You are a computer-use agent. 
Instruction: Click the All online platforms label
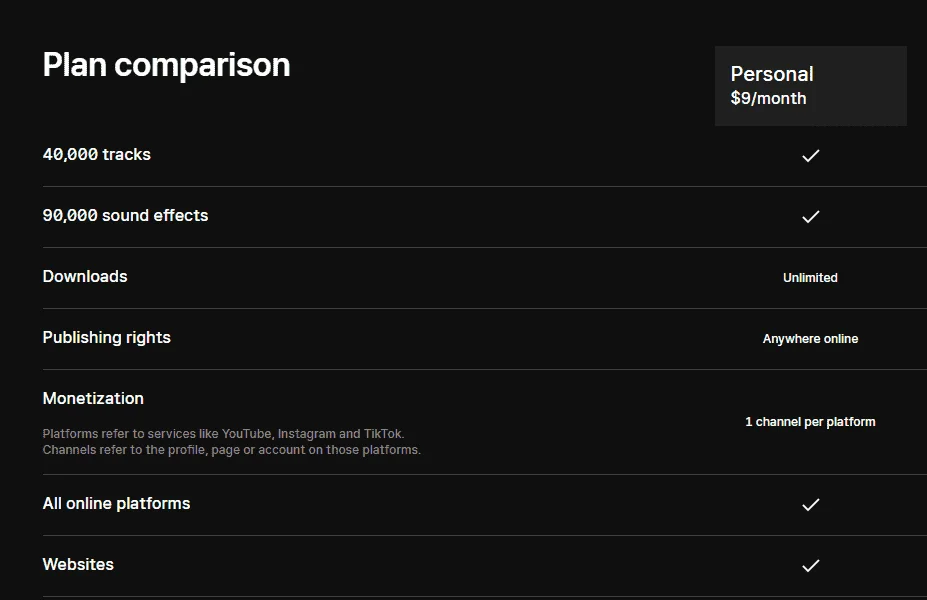click(x=116, y=504)
